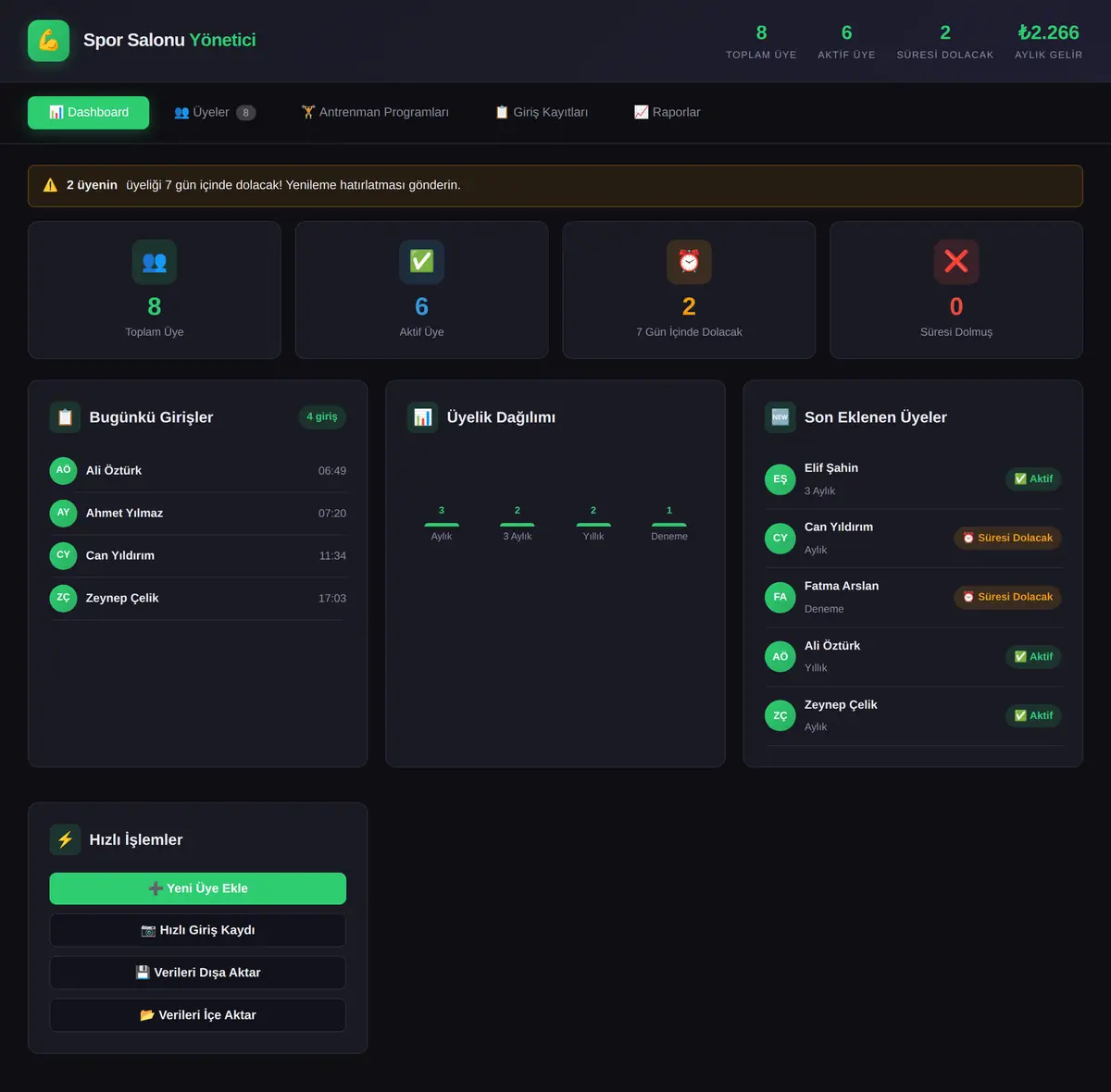Open the Antrenman Programları tab
Viewport: 1111px width, 1092px height.
(x=375, y=112)
